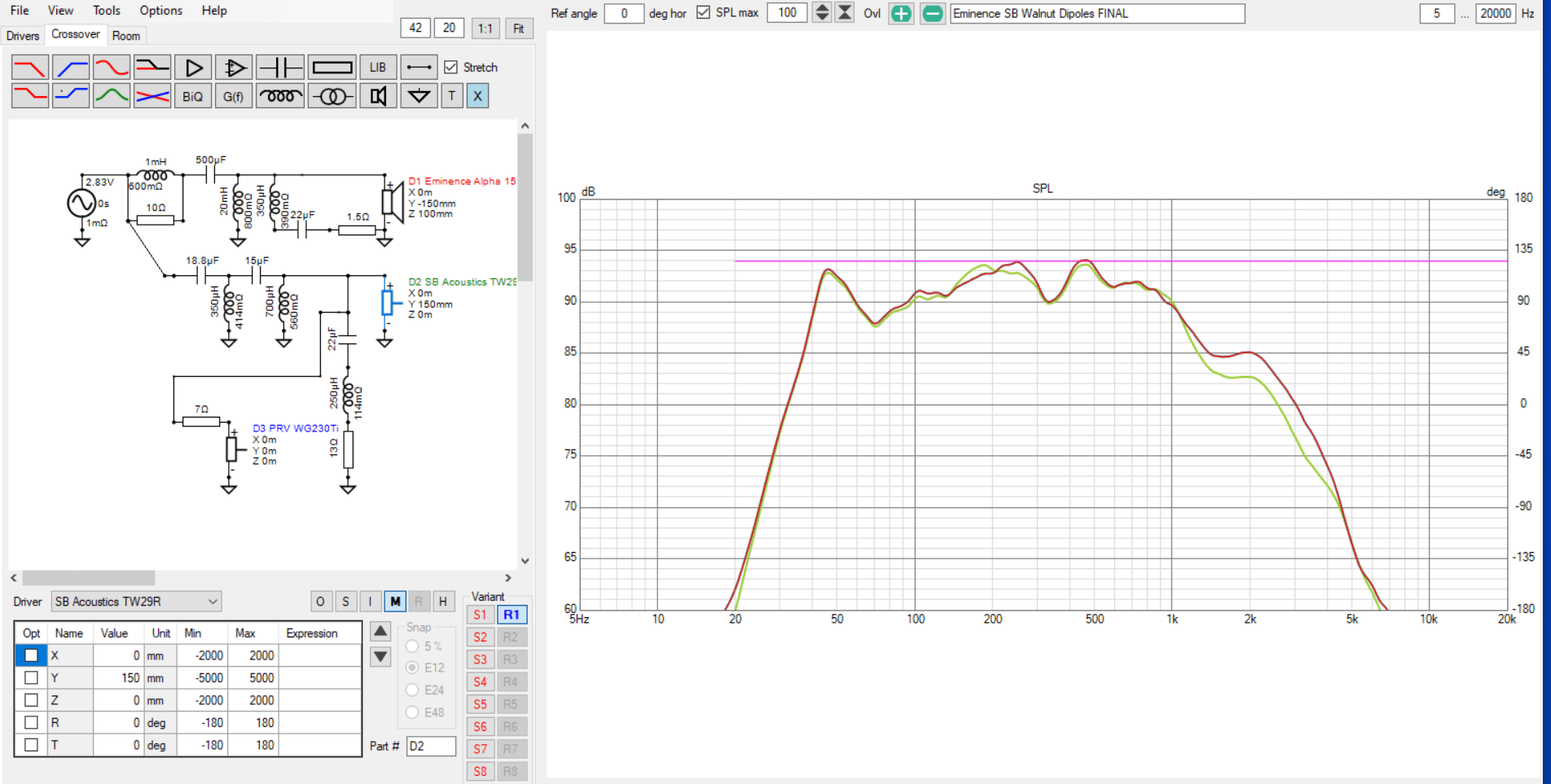Image resolution: width=1551 pixels, height=784 pixels.
Task: Open the Driver selection dropdown
Action: [x=137, y=602]
